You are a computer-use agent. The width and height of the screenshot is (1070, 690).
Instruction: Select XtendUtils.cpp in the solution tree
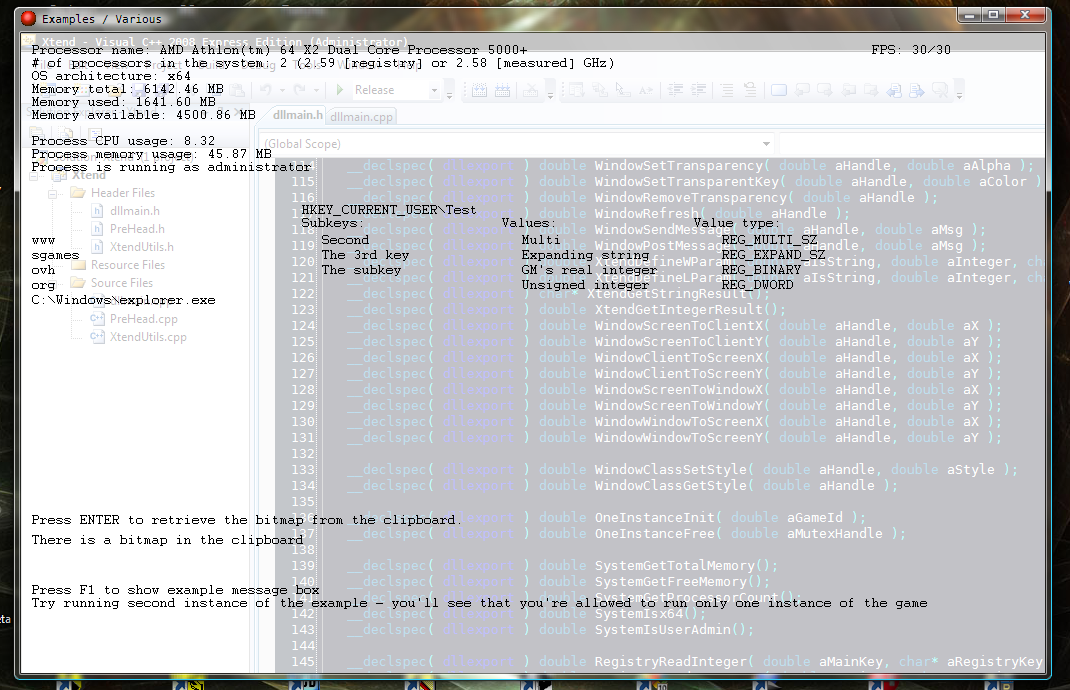click(x=148, y=337)
